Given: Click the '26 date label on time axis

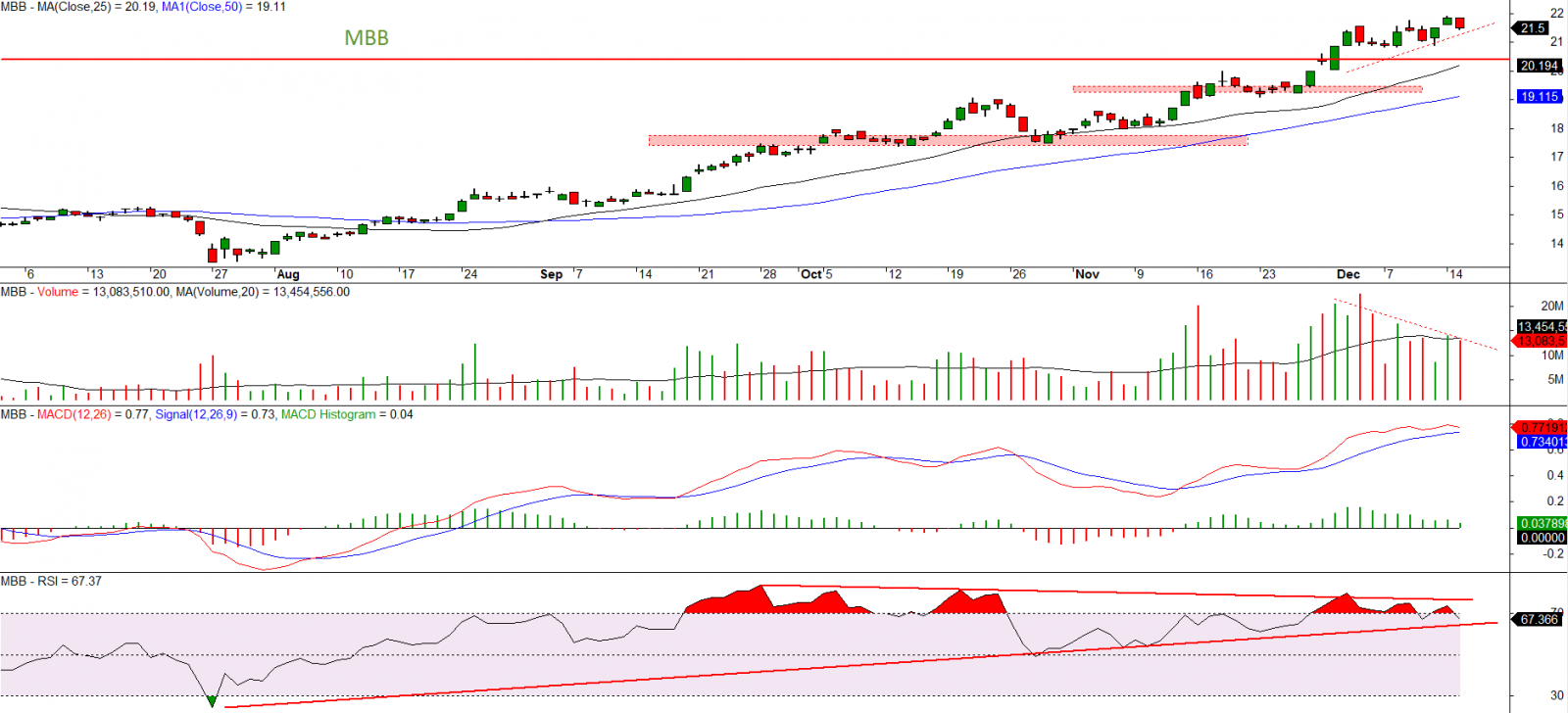Looking at the screenshot, I should click(x=1017, y=274).
